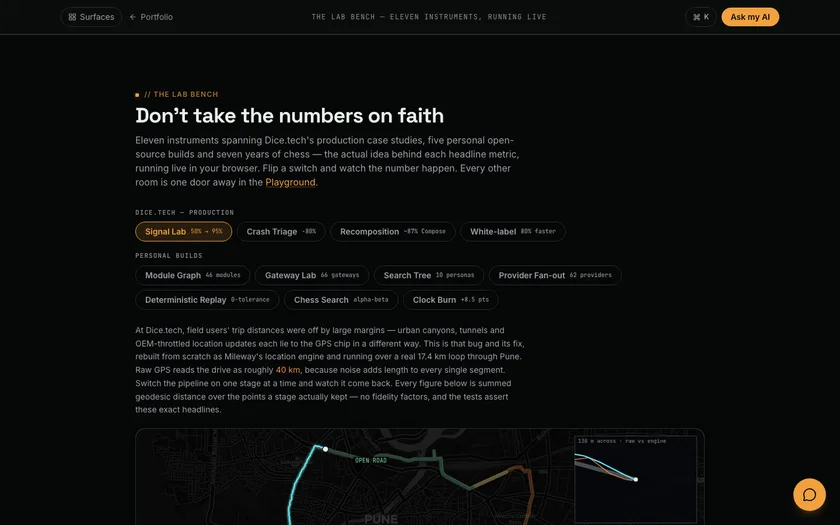Click the Don't take the numbers on faith heading

tap(289, 116)
